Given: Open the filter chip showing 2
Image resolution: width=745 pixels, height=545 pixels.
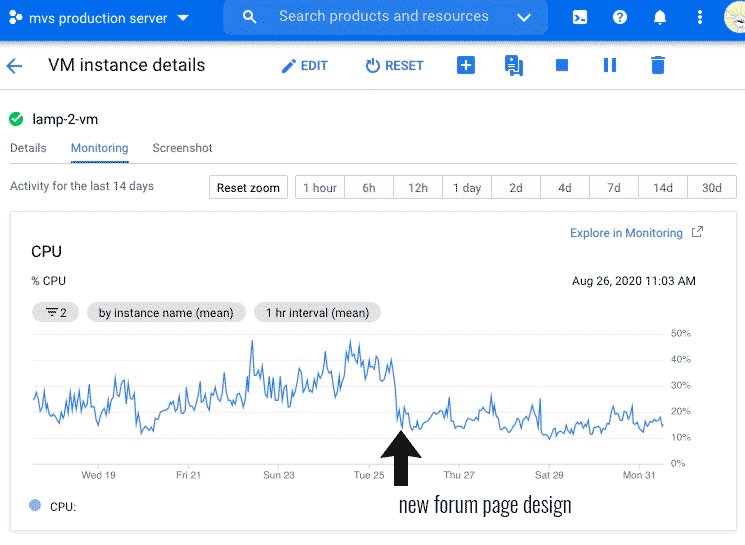Looking at the screenshot, I should coord(56,313).
